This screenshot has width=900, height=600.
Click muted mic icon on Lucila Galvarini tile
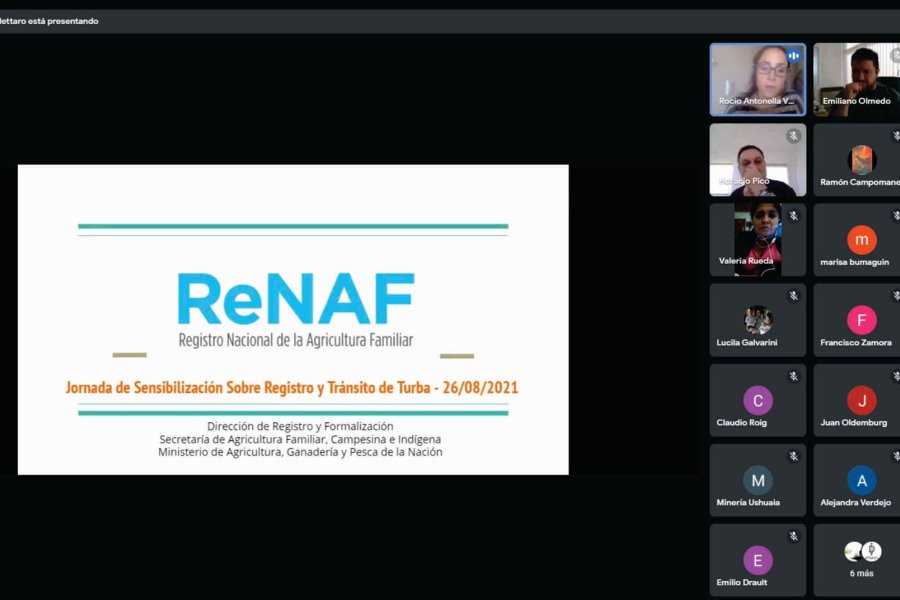click(794, 296)
